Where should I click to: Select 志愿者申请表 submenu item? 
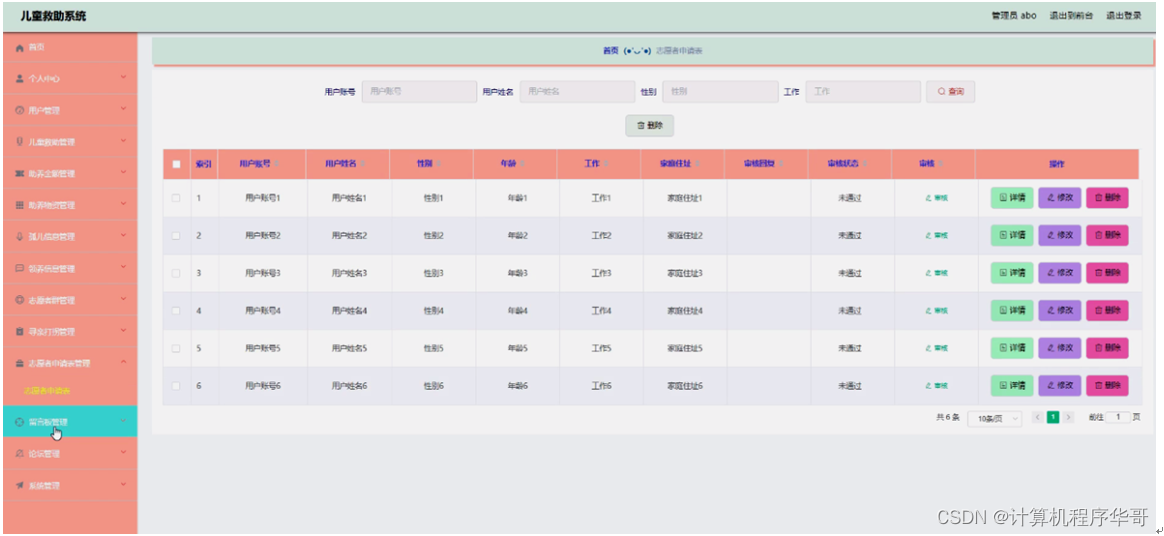coord(48,390)
